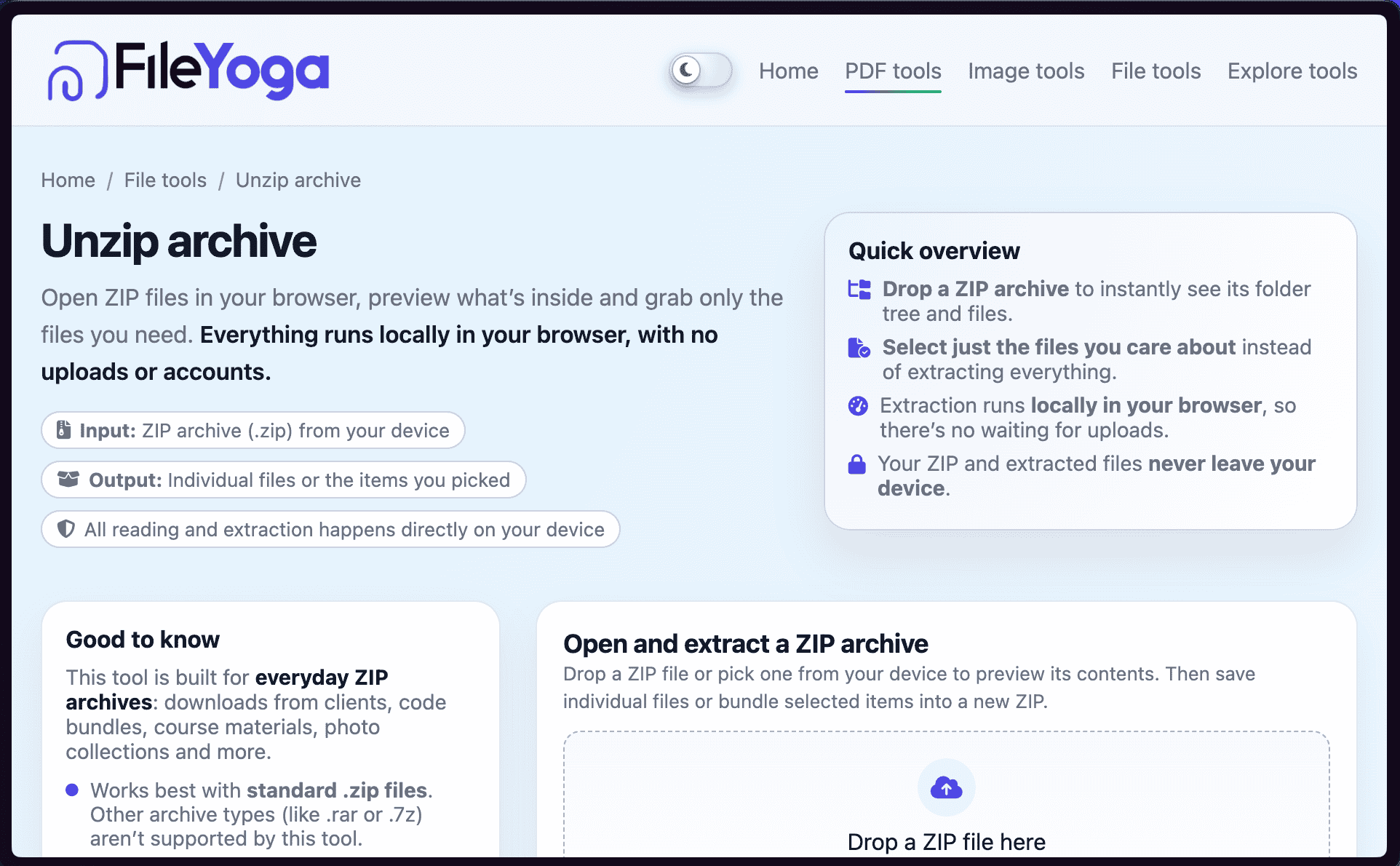The image size is (1400, 866).
Task: Click the 'Input: ZIP archive (.zip)' pill
Action: (253, 430)
